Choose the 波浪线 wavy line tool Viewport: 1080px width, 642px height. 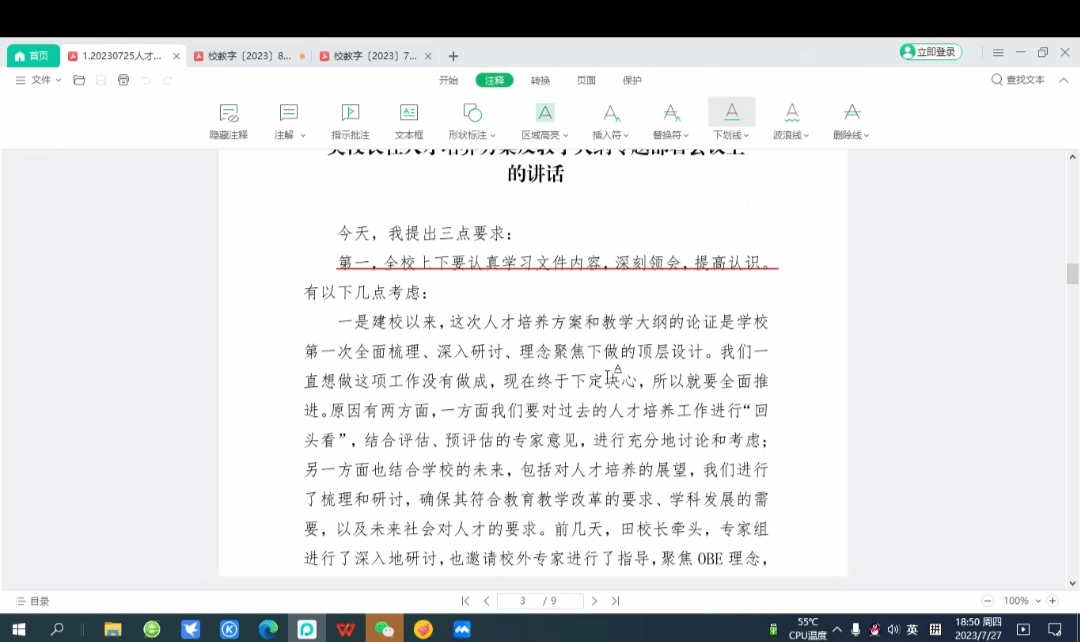click(x=791, y=113)
